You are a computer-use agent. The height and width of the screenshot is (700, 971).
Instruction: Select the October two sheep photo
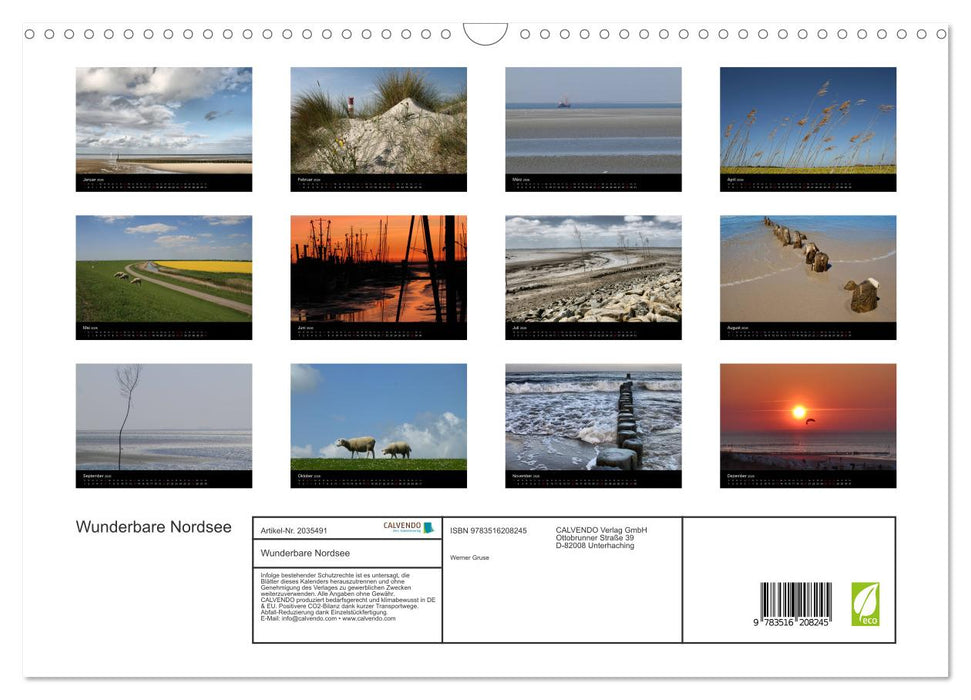click(x=378, y=417)
